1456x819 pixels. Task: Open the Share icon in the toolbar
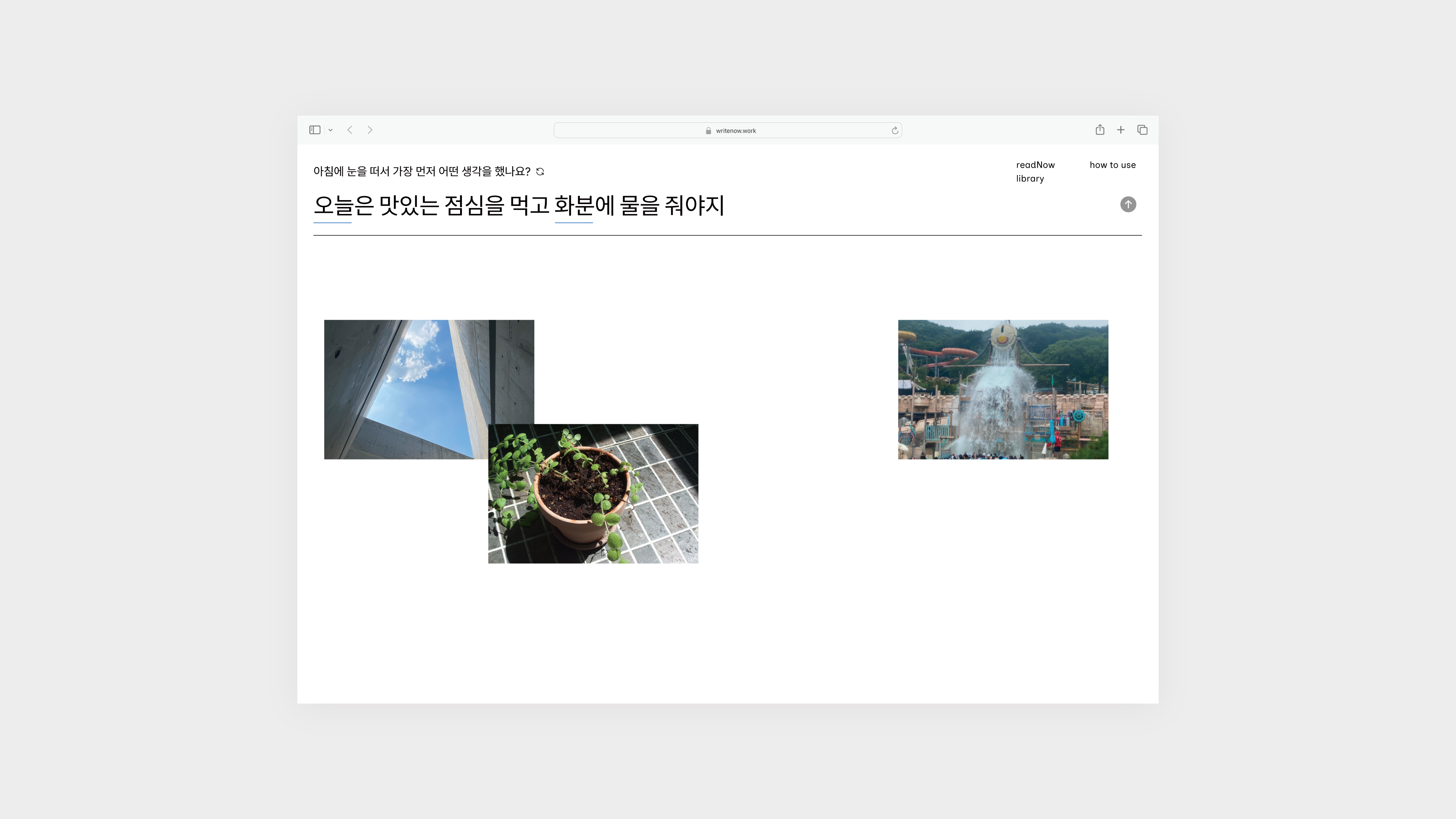[1100, 130]
